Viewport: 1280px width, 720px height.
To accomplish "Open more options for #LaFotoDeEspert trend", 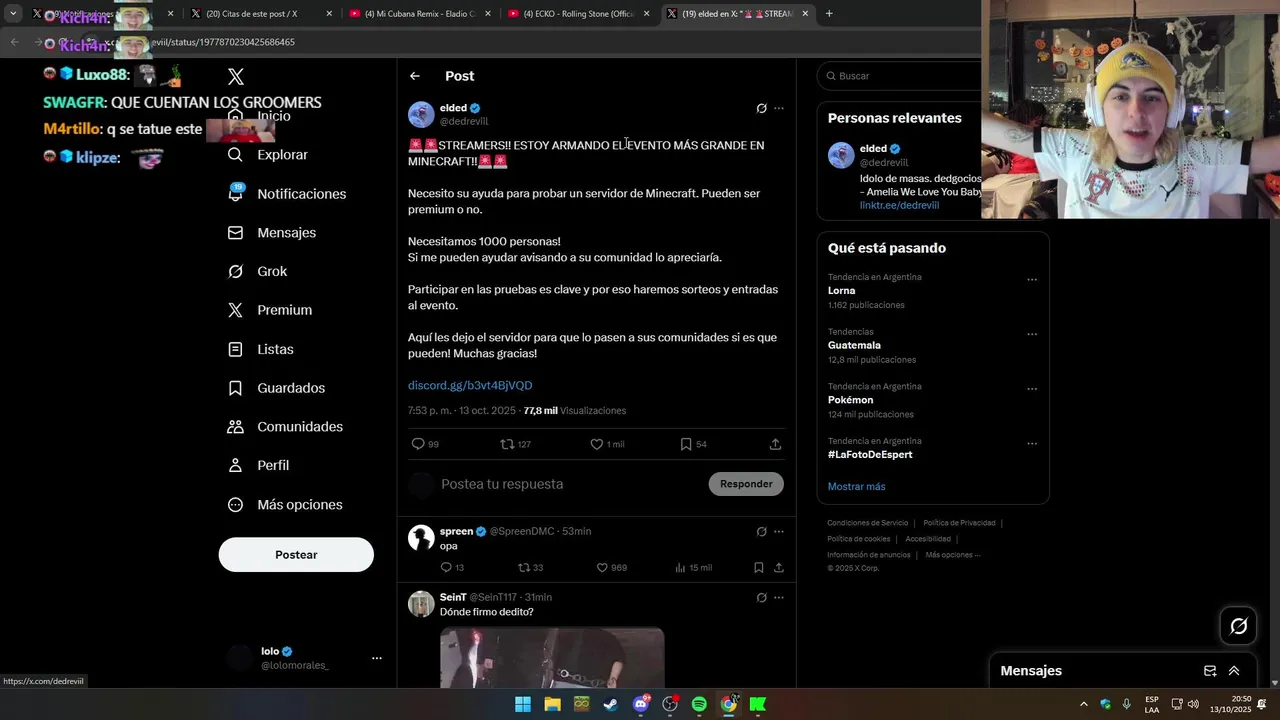I will (1032, 444).
